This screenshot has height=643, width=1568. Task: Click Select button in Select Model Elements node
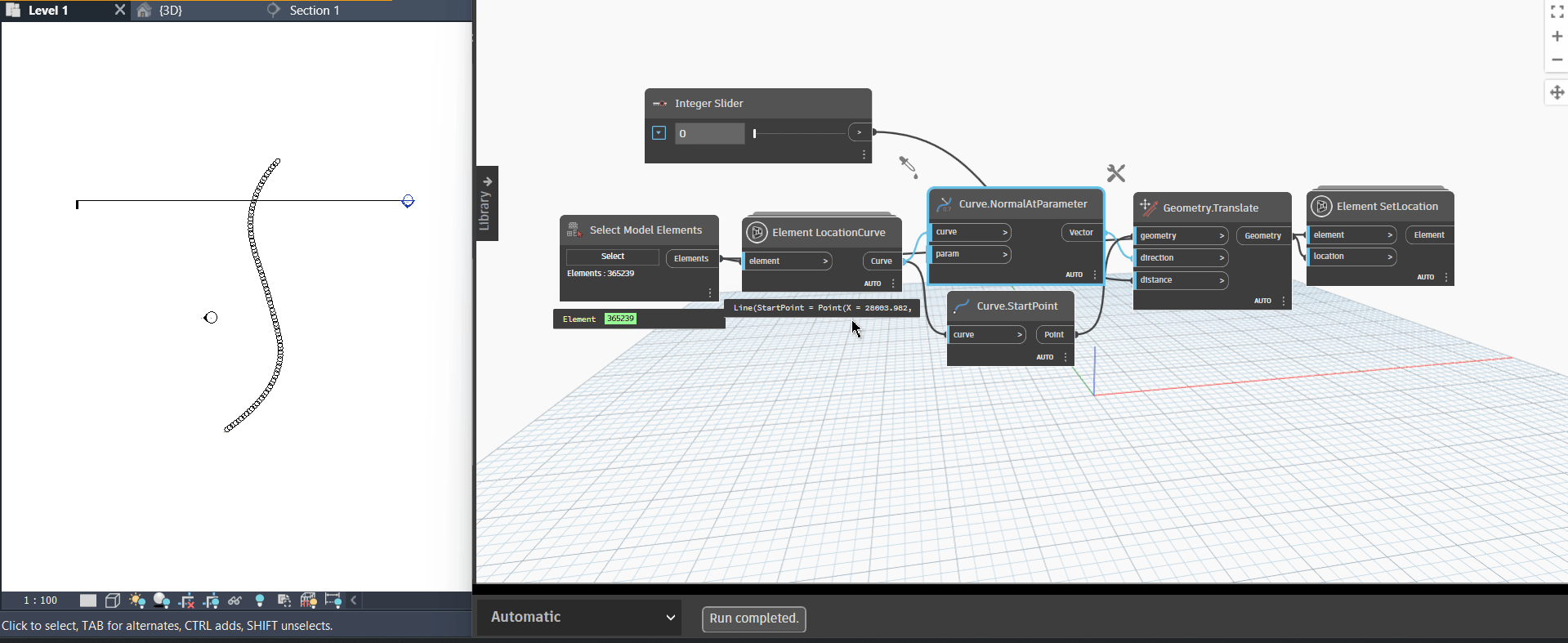[x=613, y=257]
